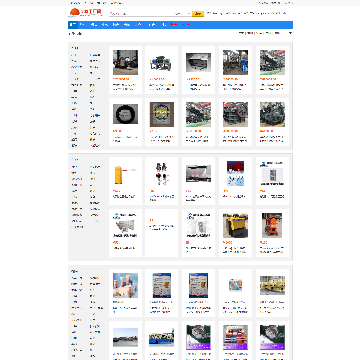Open the gray metal box product thumbnail
Screen dimensions: 360x360
pyautogui.click(x=198, y=62)
